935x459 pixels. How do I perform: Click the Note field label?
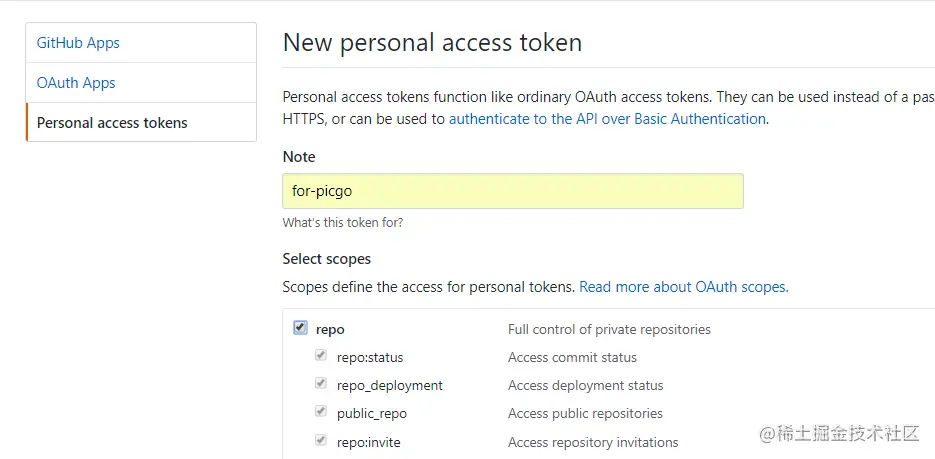coord(299,157)
